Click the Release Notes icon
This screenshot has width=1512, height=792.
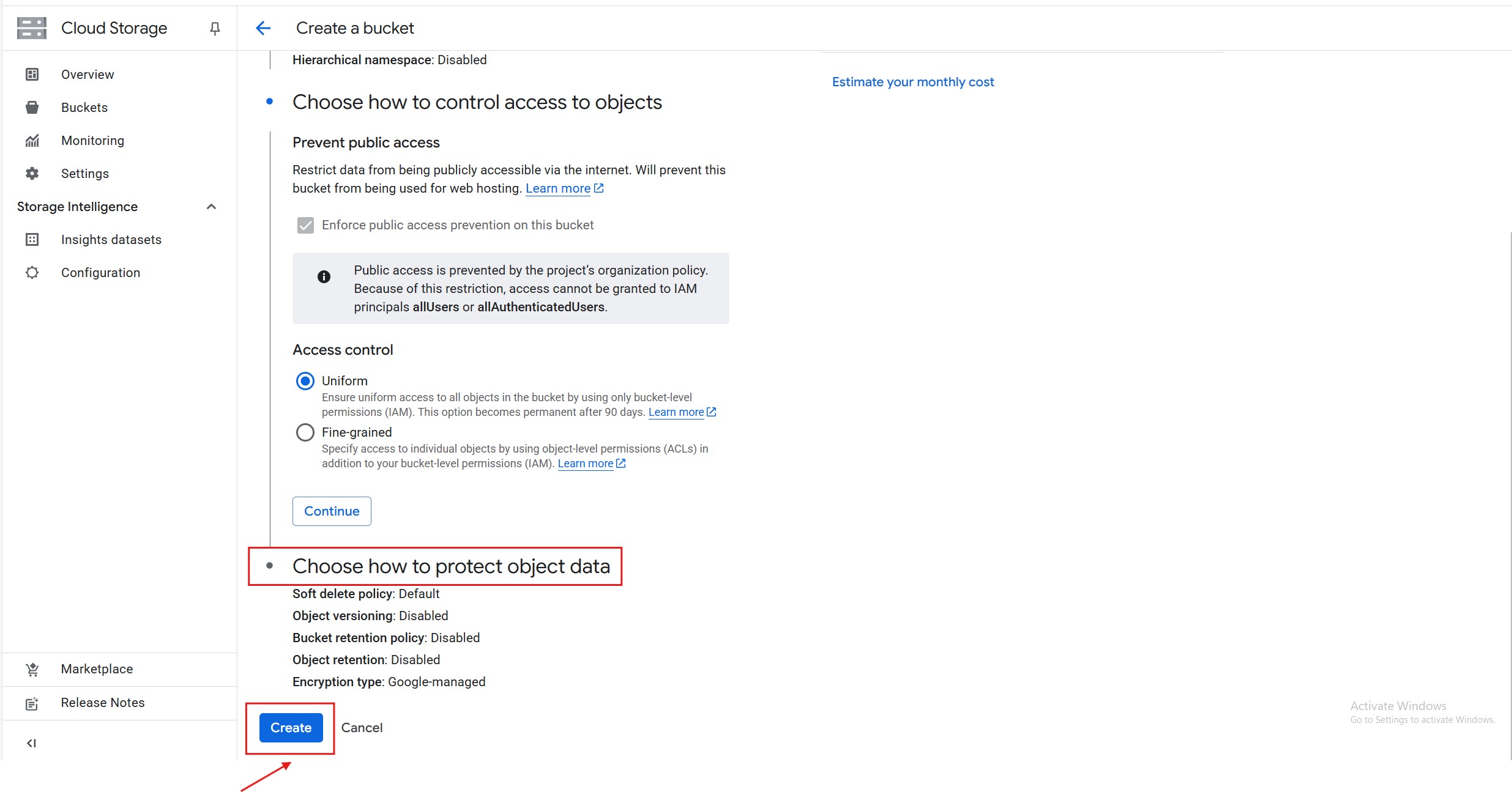pyautogui.click(x=32, y=703)
